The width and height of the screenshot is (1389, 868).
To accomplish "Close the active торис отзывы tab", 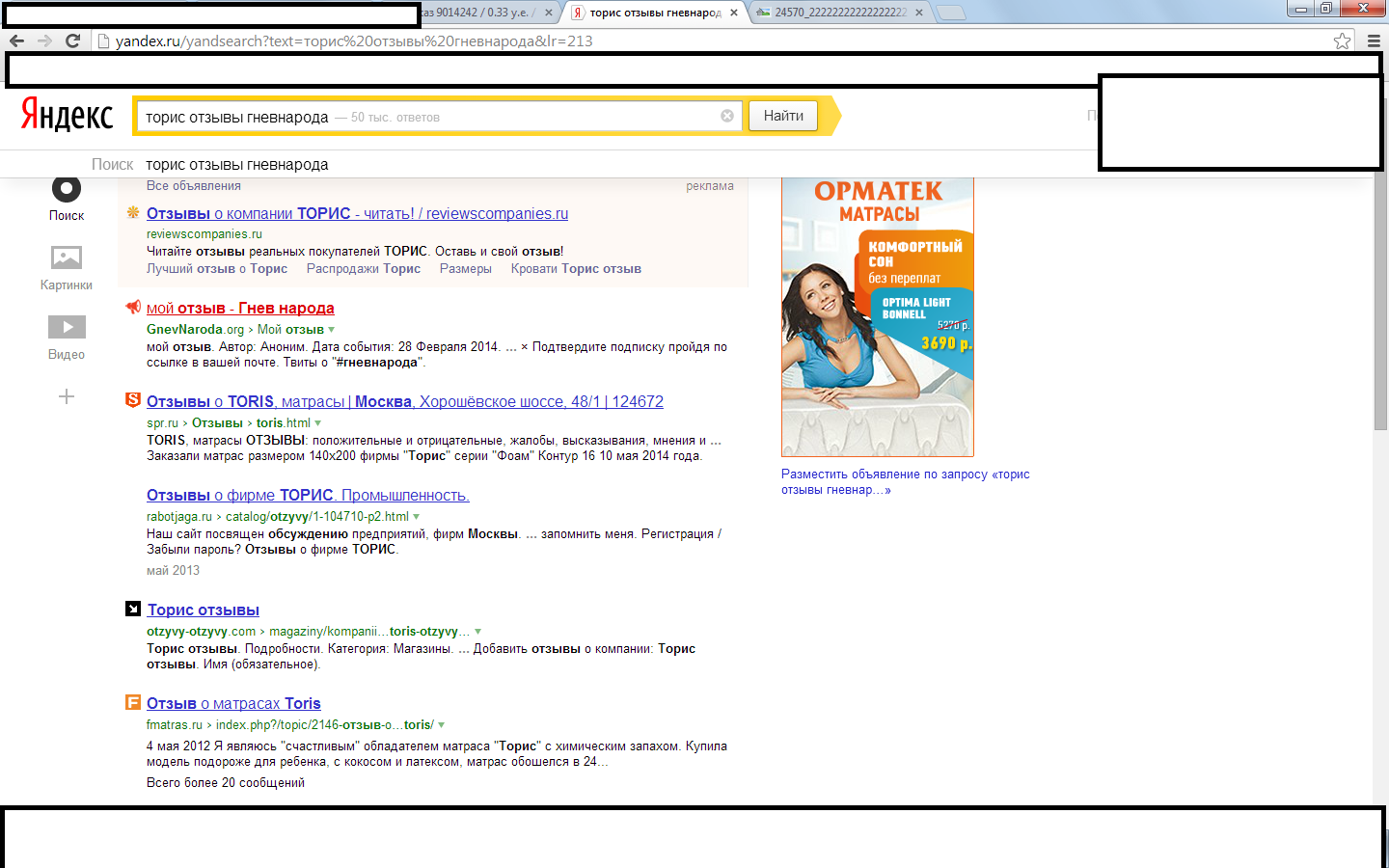I will coord(734,13).
